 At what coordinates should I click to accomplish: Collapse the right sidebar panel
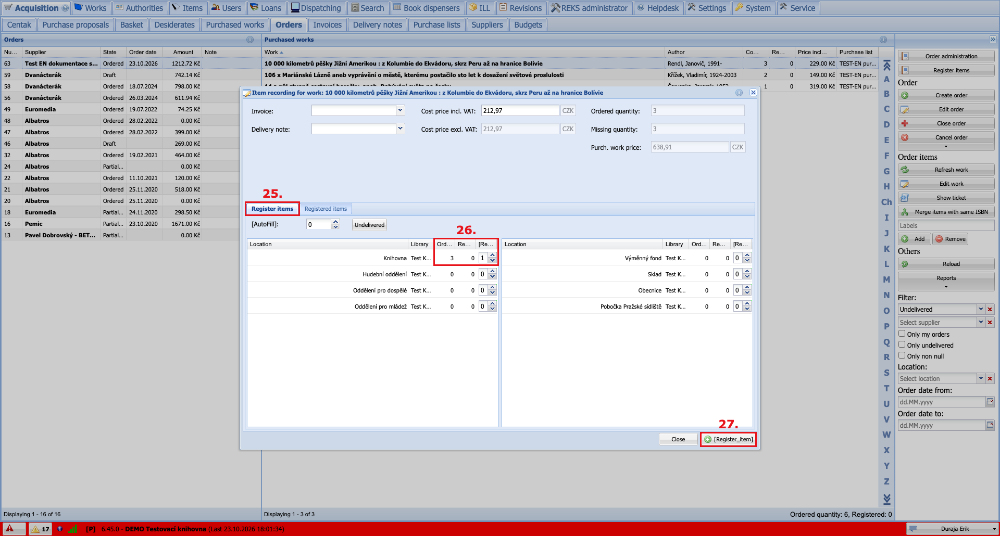994,40
